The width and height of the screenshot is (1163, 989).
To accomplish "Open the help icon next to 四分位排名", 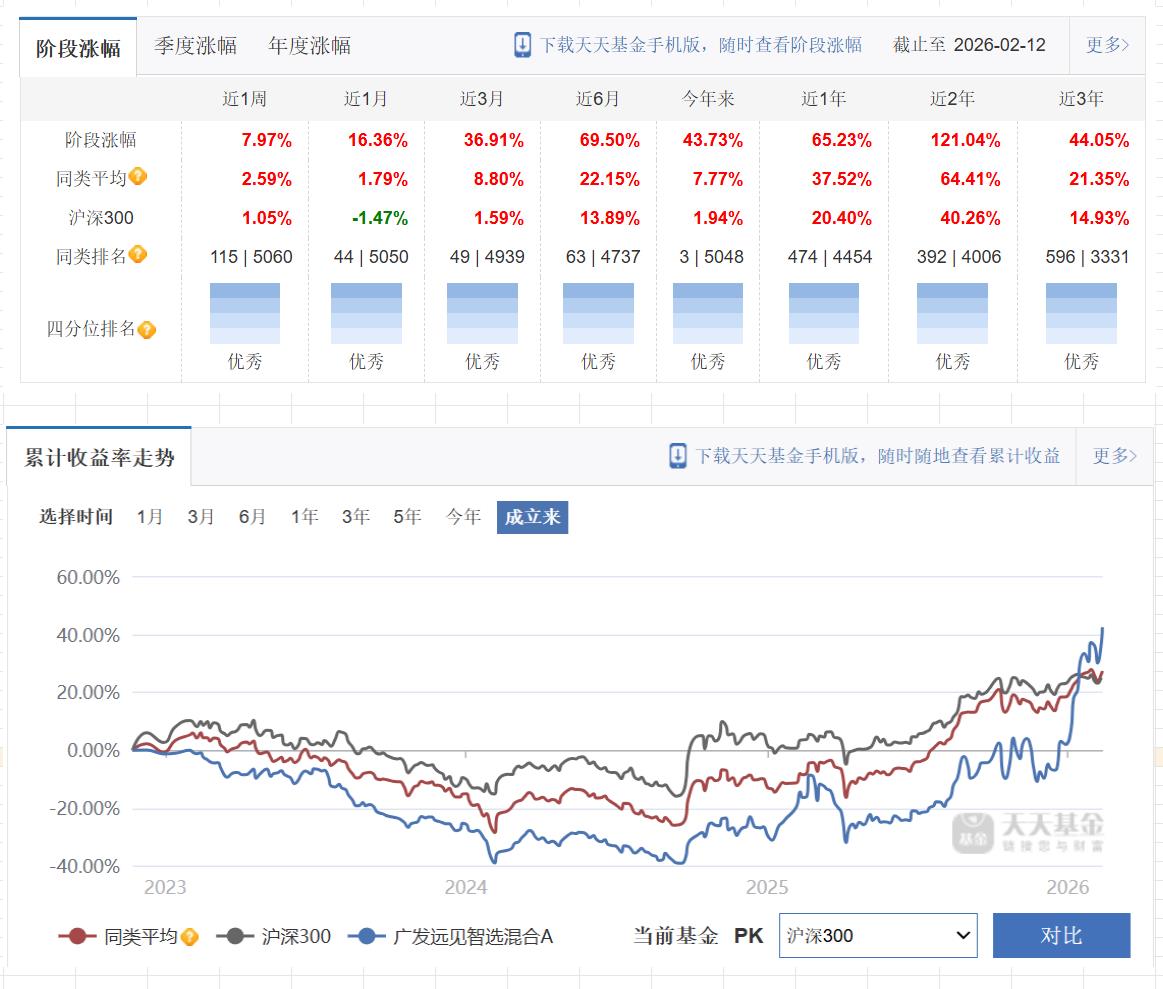I will click(x=147, y=329).
